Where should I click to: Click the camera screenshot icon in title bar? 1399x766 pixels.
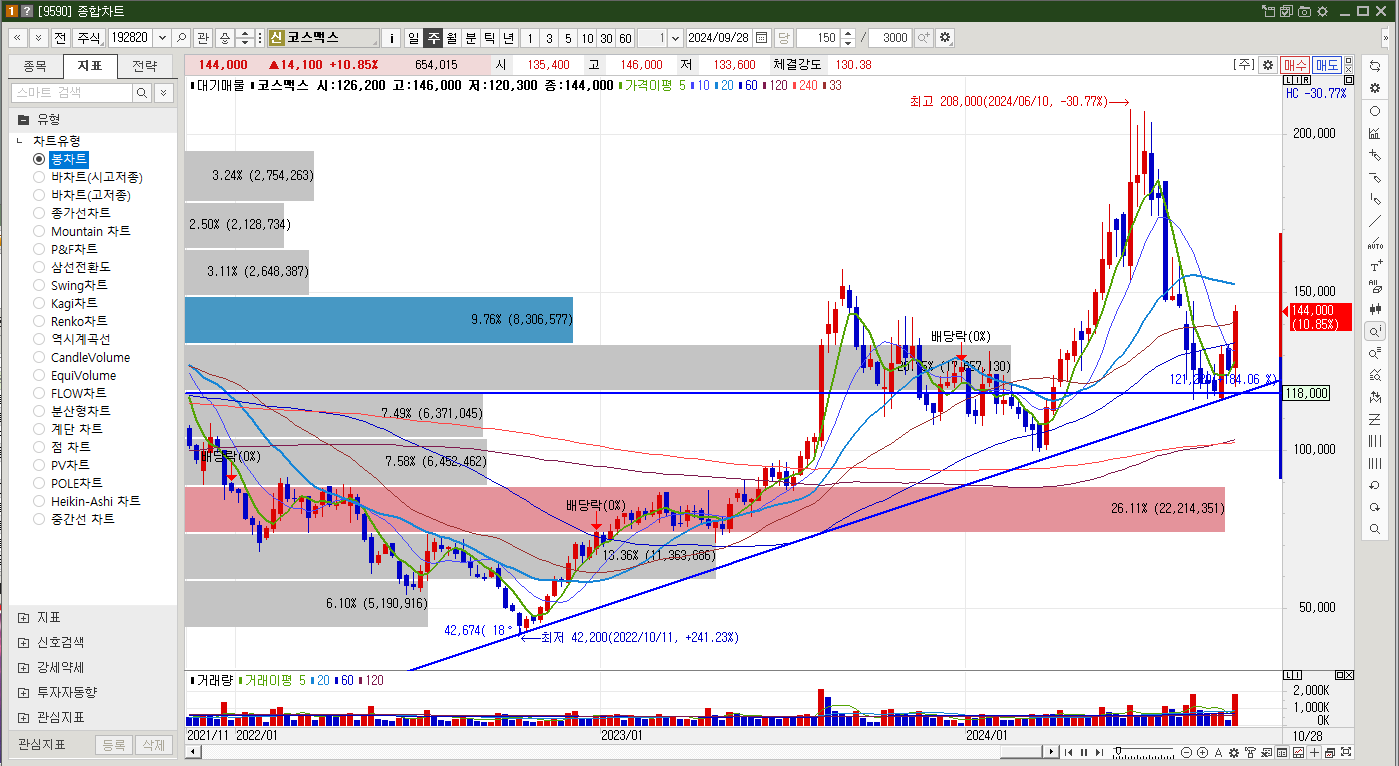(x=1304, y=11)
